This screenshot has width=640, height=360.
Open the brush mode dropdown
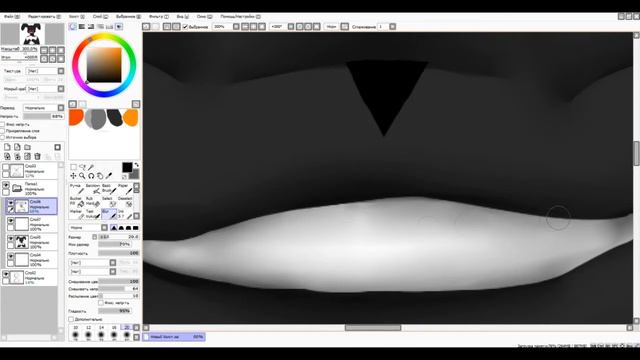click(x=104, y=228)
